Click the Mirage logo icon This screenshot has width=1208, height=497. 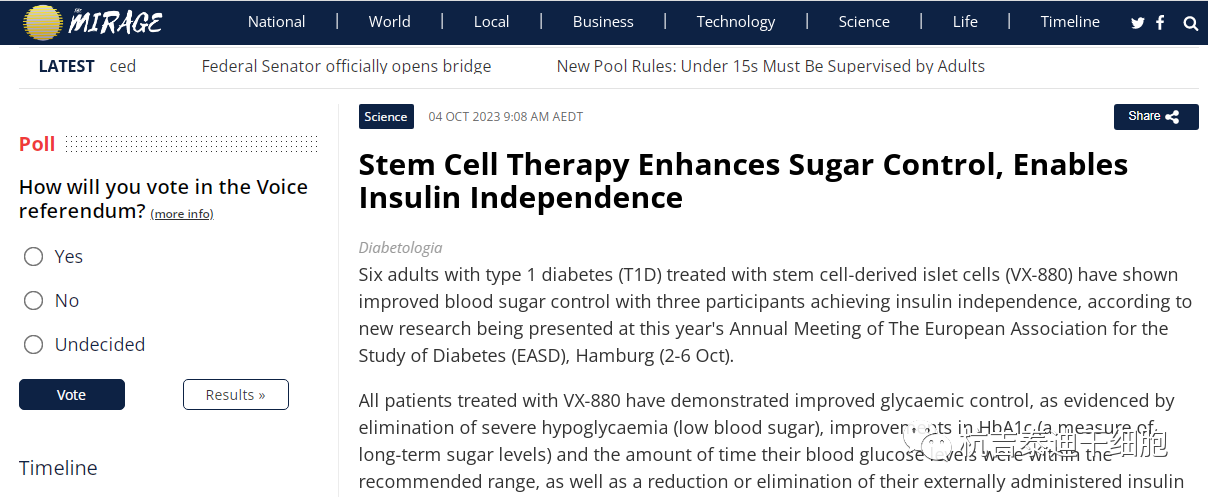[42, 22]
